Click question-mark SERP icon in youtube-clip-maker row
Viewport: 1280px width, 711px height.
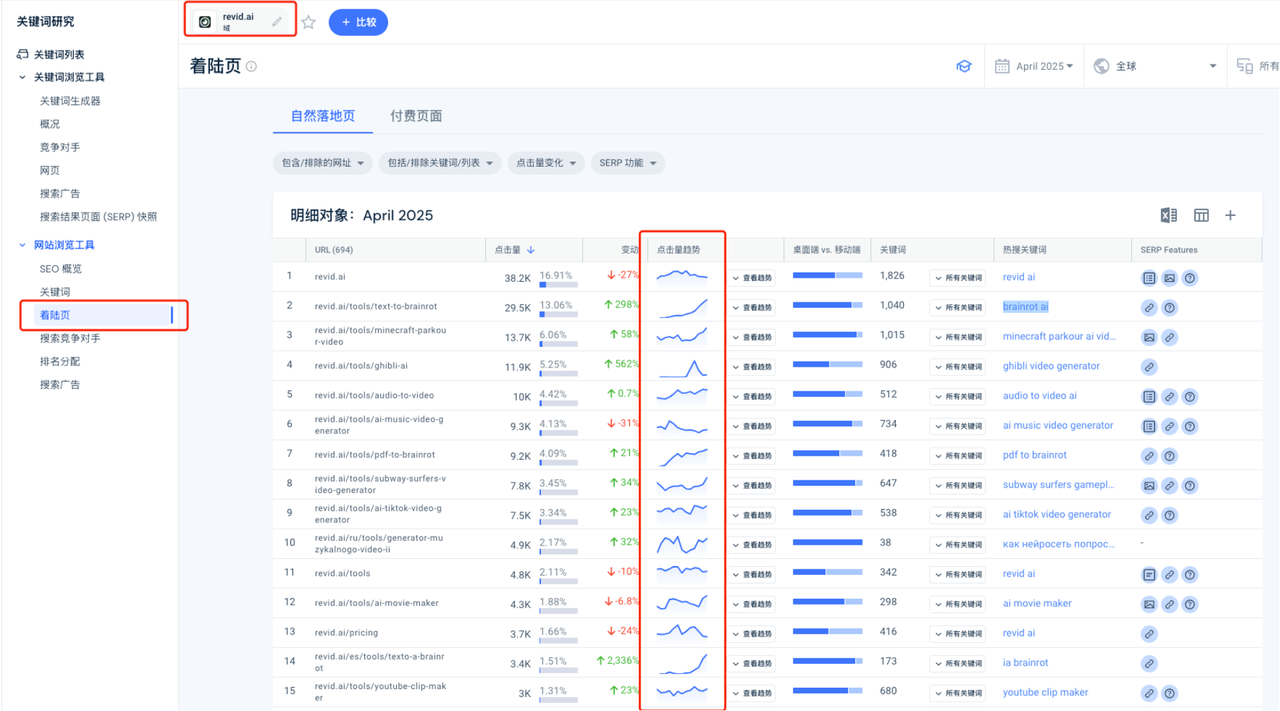(1169, 693)
